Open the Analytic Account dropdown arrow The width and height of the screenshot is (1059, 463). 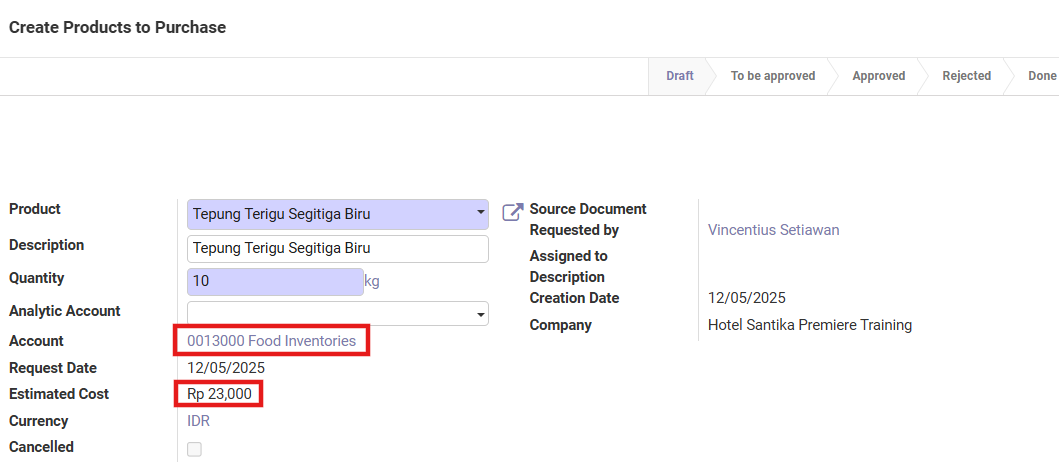pos(480,314)
